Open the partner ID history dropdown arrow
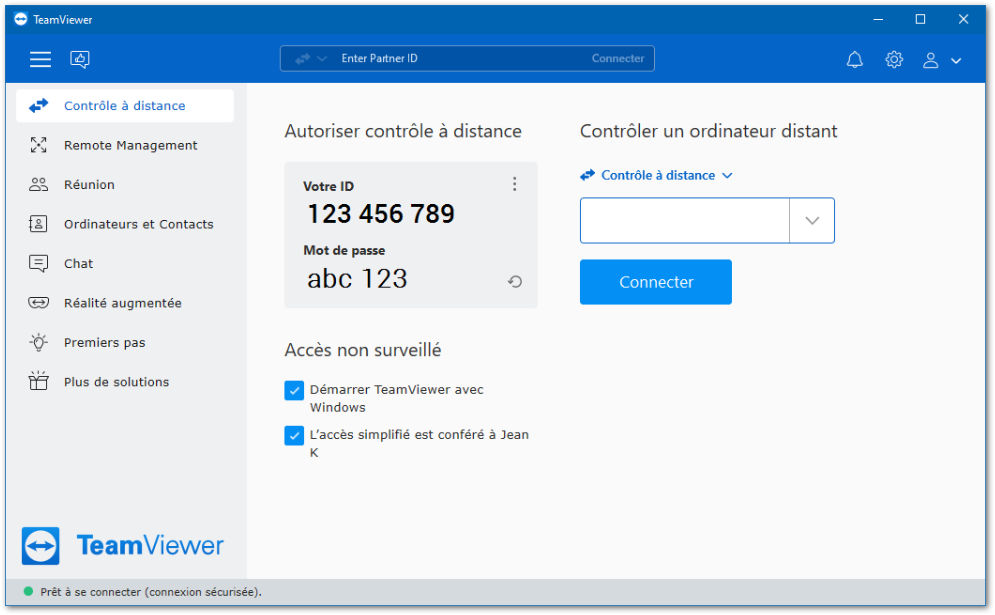Screen dimensions: 995x615 [812, 220]
